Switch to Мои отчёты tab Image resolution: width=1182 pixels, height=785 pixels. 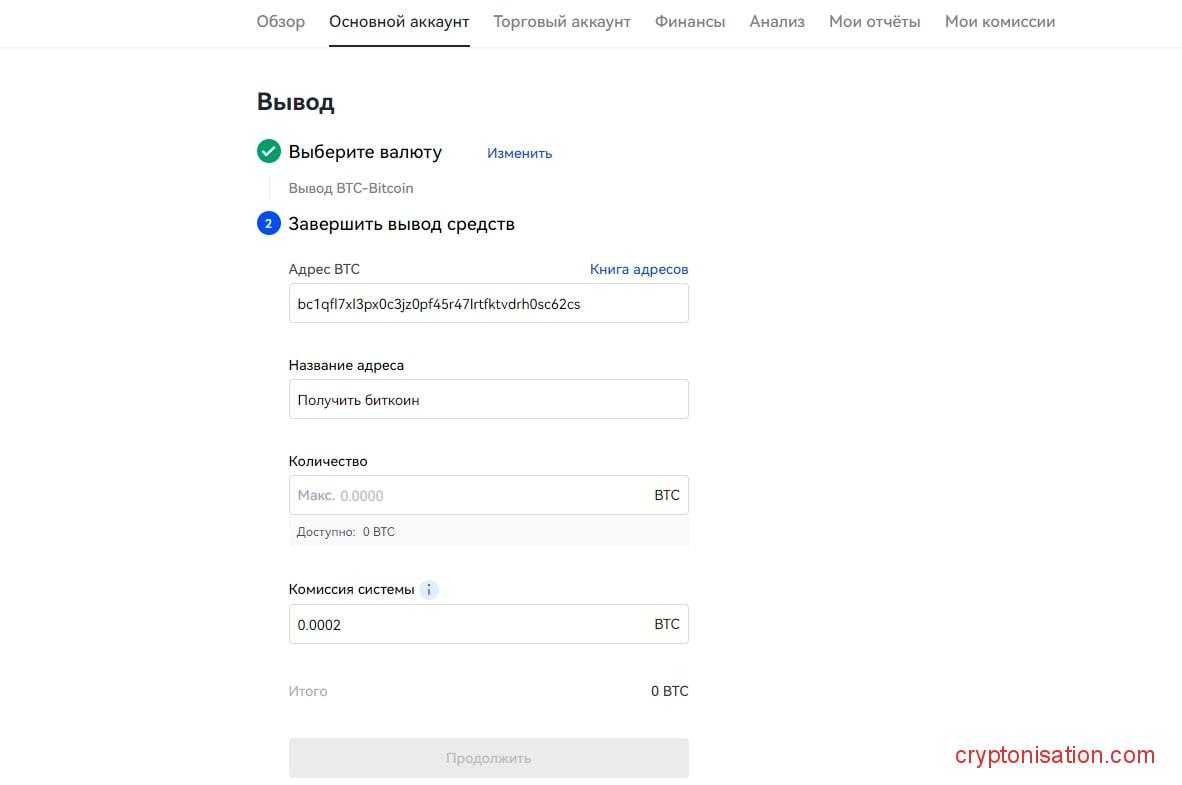click(875, 21)
